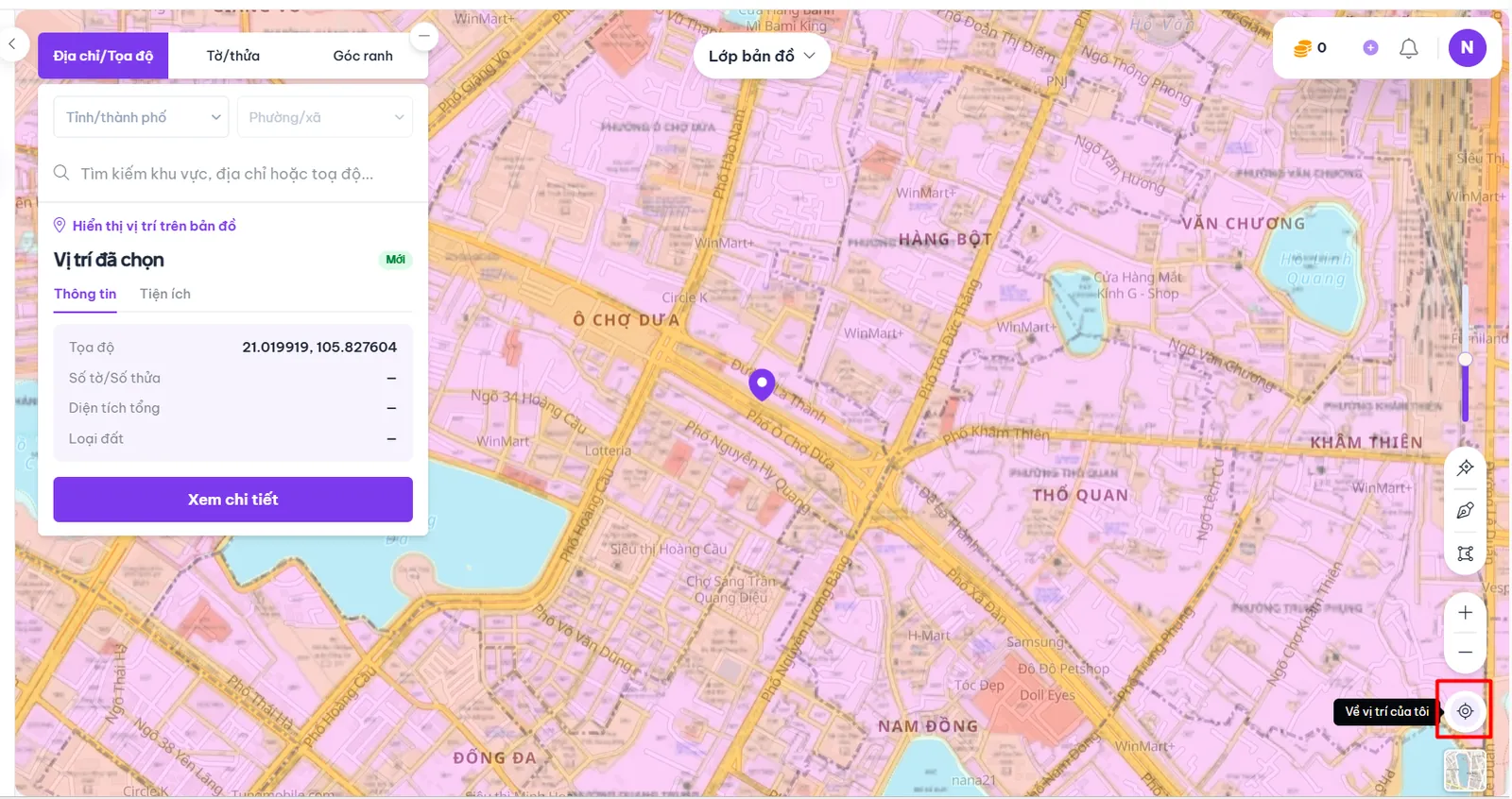The width and height of the screenshot is (1512, 799).
Task: Click the NAM ĐỒNG map label
Action: (x=928, y=726)
